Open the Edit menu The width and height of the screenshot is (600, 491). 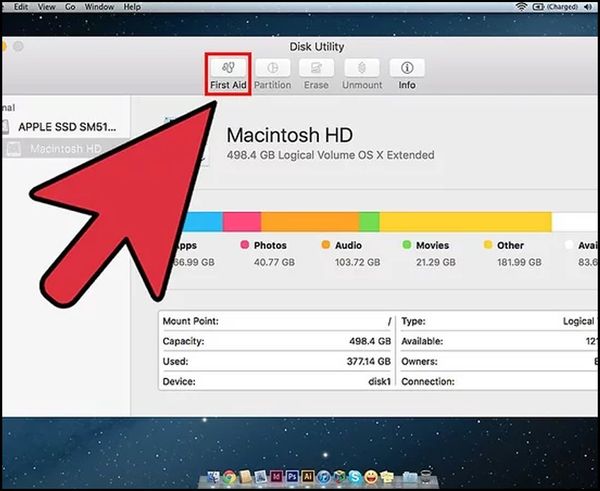(x=20, y=7)
